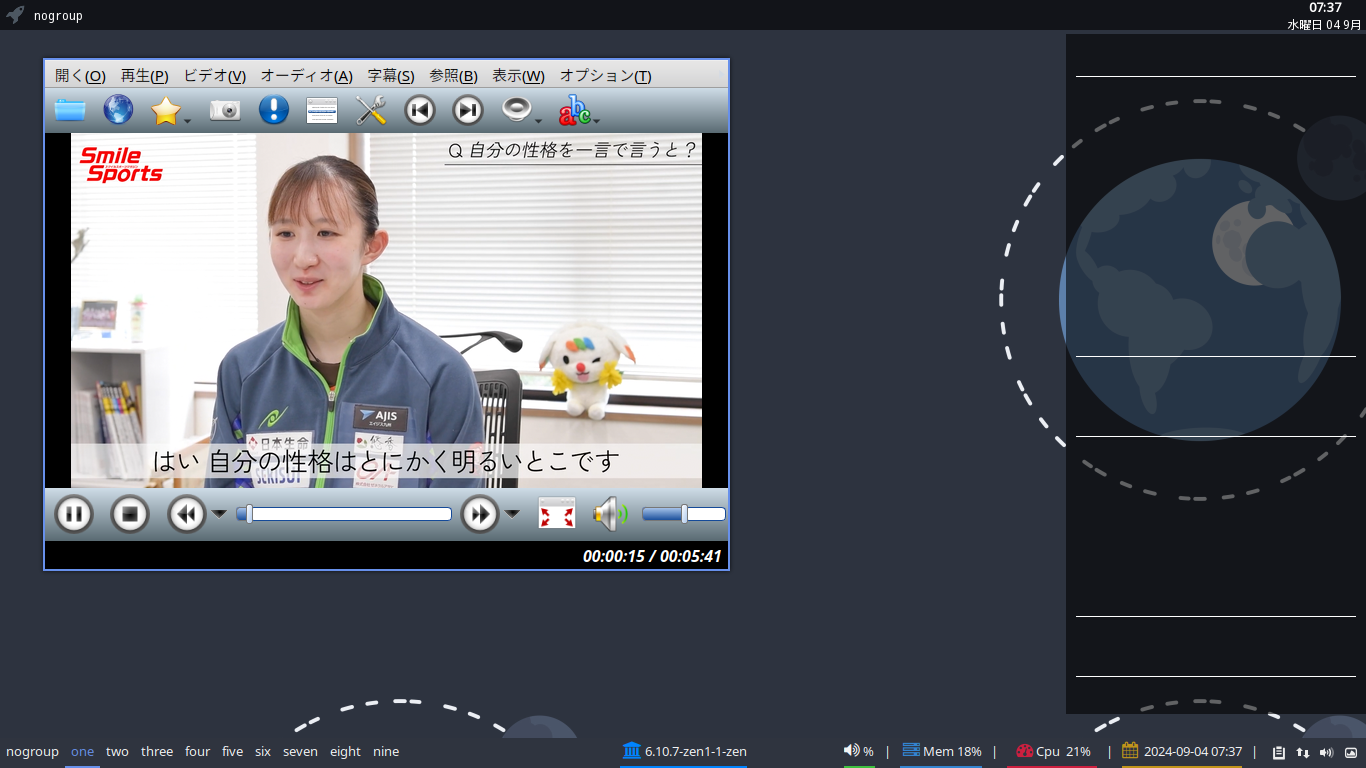Click the nogroup label in the top bar
Image resolution: width=1366 pixels, height=768 pixels.
point(58,16)
